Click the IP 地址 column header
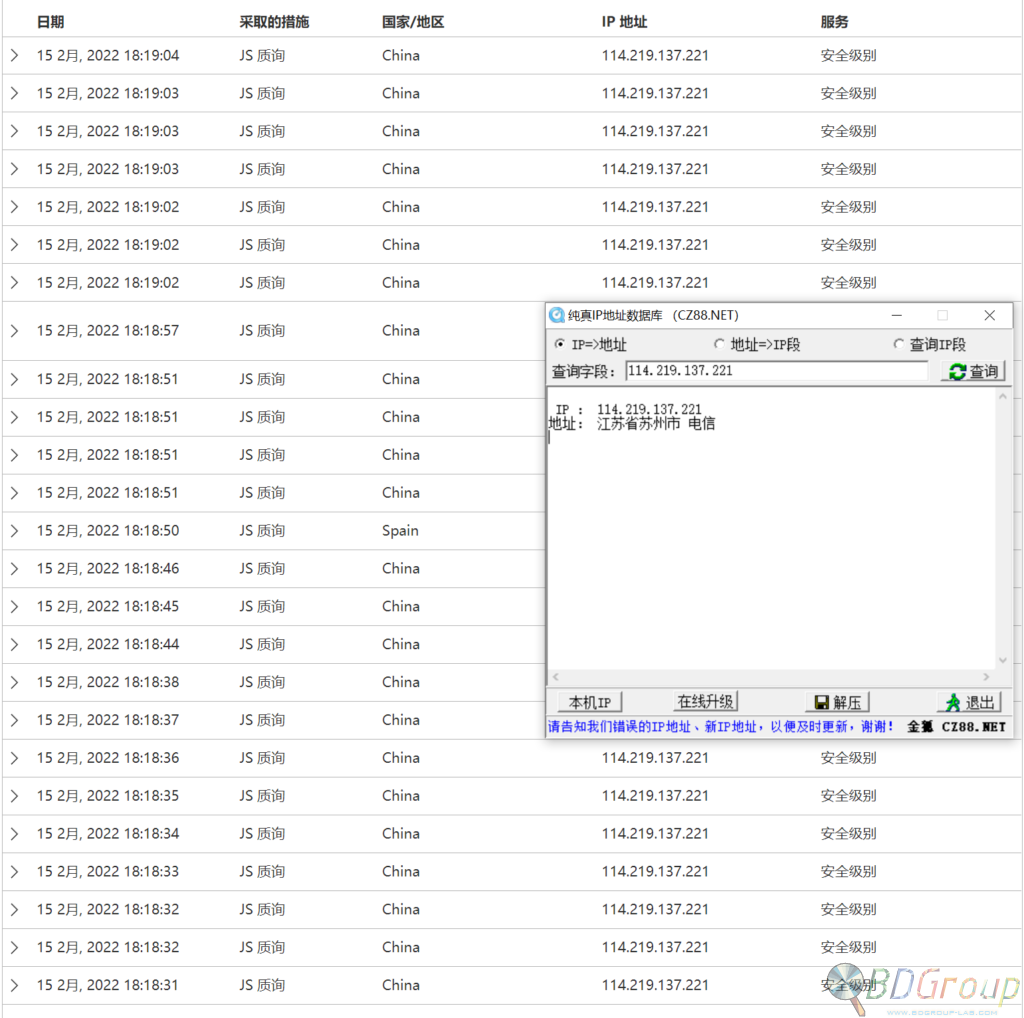The image size is (1024, 1018). pyautogui.click(x=624, y=22)
